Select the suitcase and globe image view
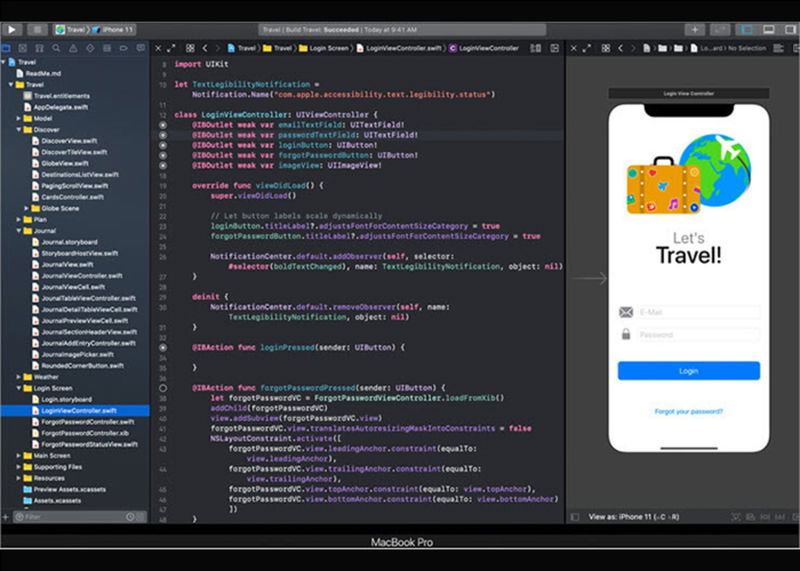Screen dimensions: 800x571 click(x=689, y=174)
